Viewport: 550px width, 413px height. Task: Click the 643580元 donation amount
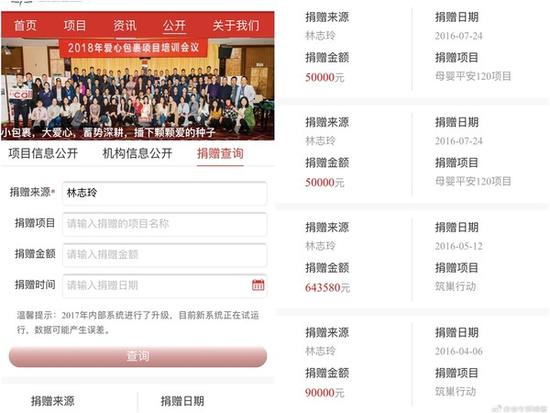pos(327,288)
